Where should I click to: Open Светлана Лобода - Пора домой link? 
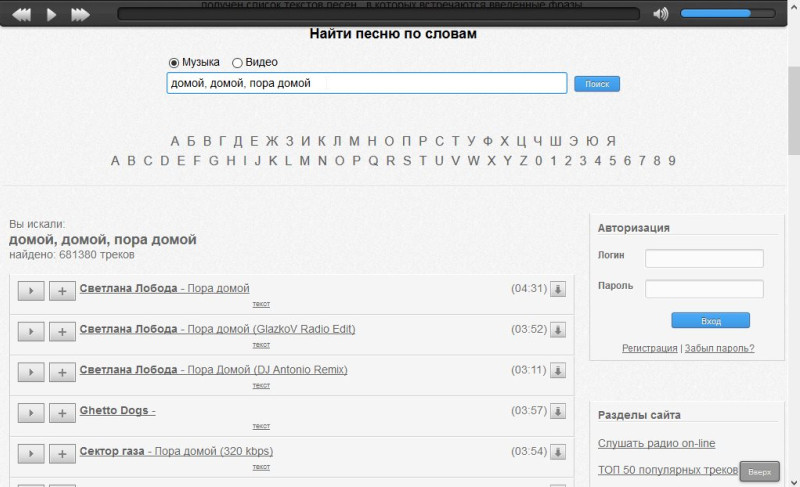[x=164, y=288]
